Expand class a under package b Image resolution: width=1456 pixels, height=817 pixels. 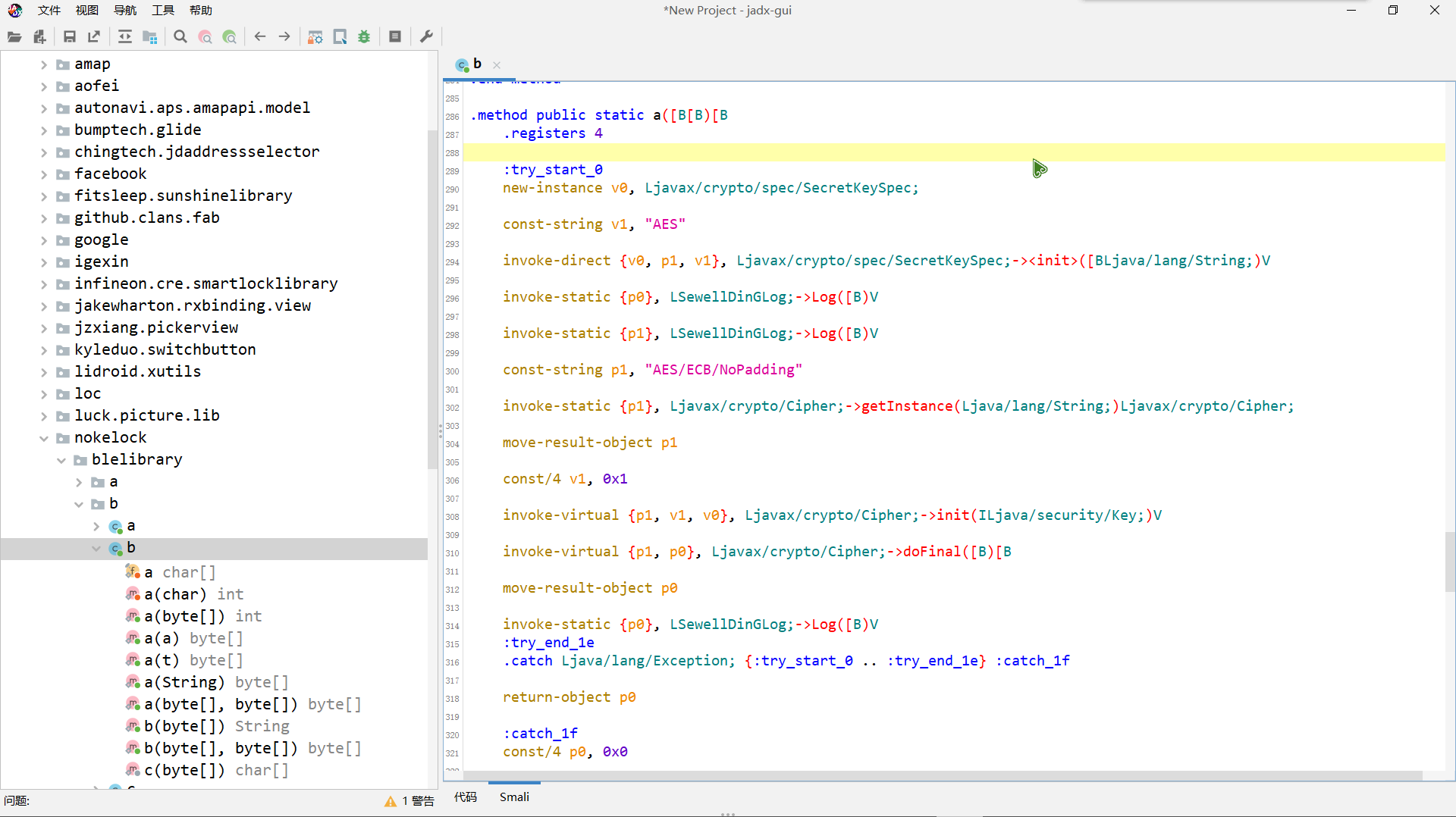[x=96, y=526]
